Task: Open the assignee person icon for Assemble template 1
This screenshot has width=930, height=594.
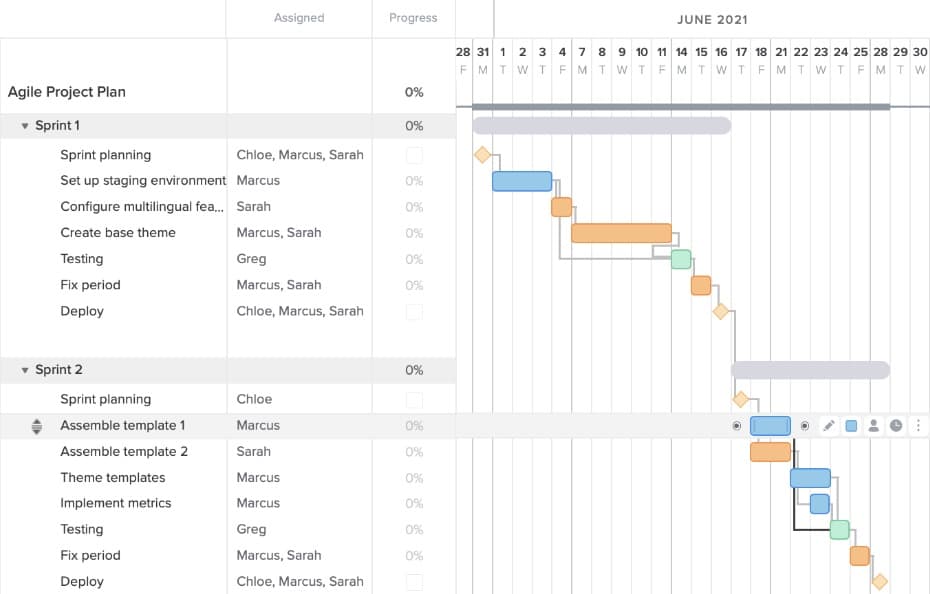Action: [x=874, y=425]
